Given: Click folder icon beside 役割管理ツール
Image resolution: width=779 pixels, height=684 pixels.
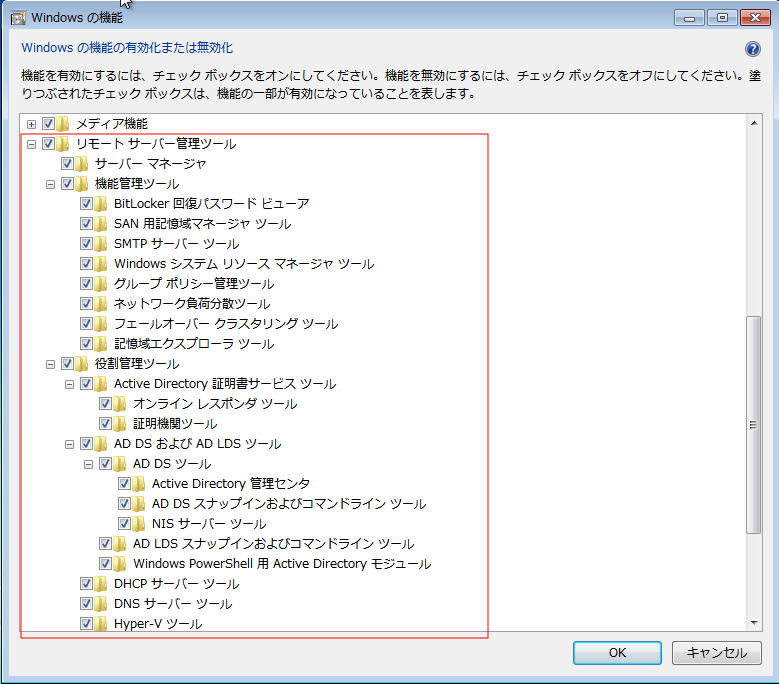Looking at the screenshot, I should point(81,364).
